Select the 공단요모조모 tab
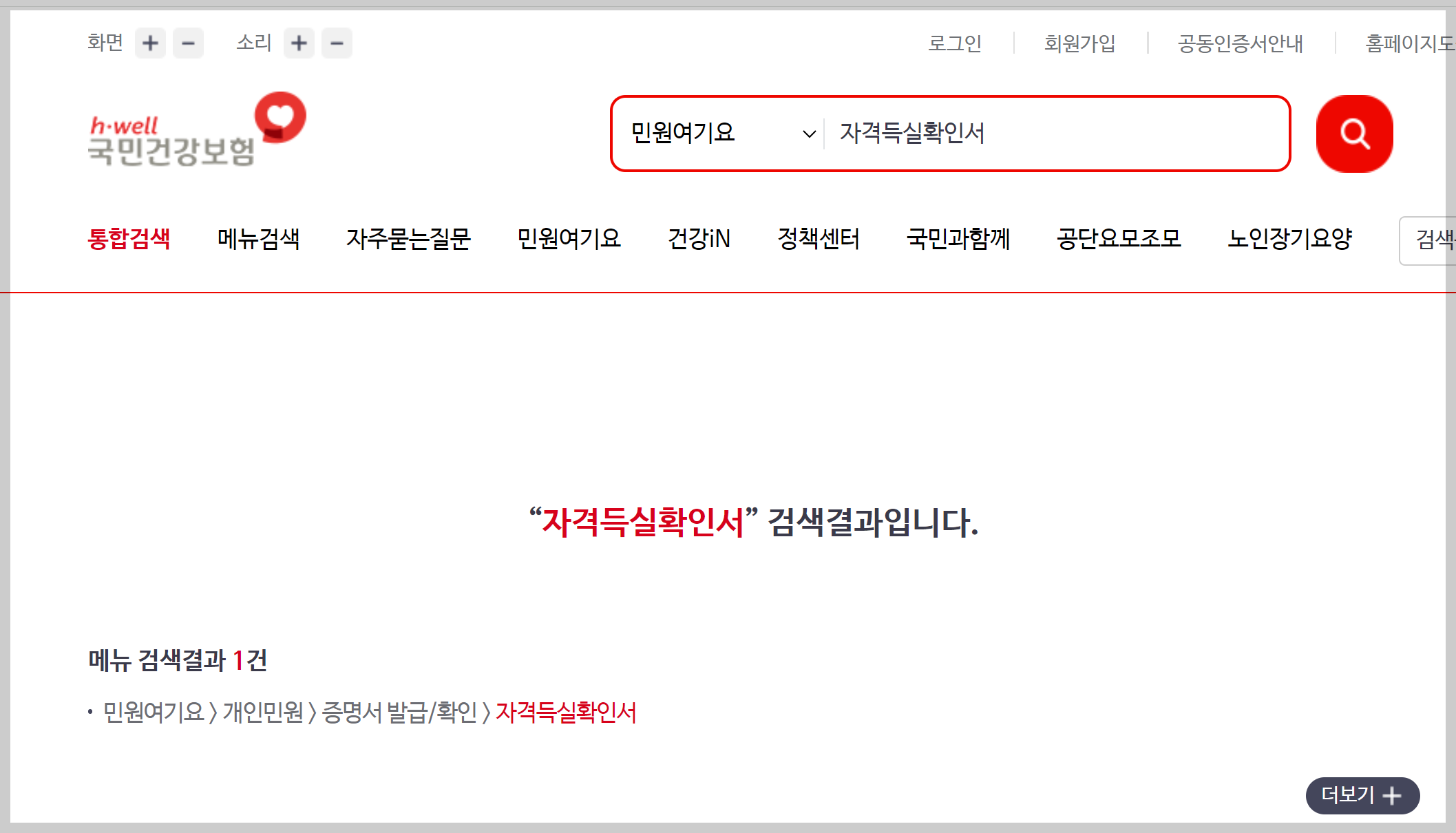The image size is (1456, 833). [1119, 239]
